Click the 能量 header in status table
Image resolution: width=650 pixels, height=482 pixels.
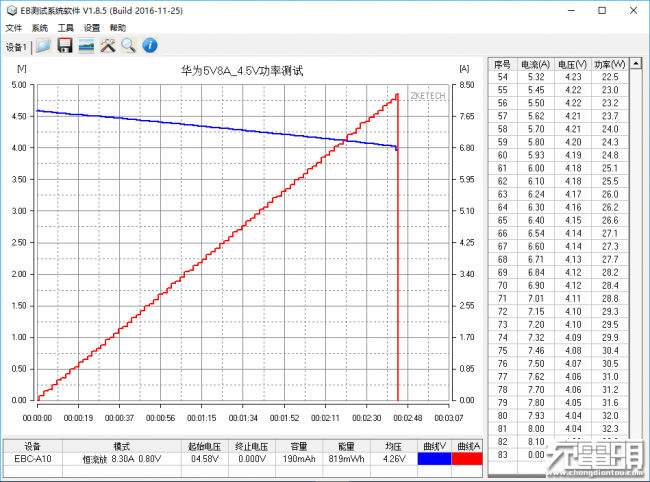point(346,446)
